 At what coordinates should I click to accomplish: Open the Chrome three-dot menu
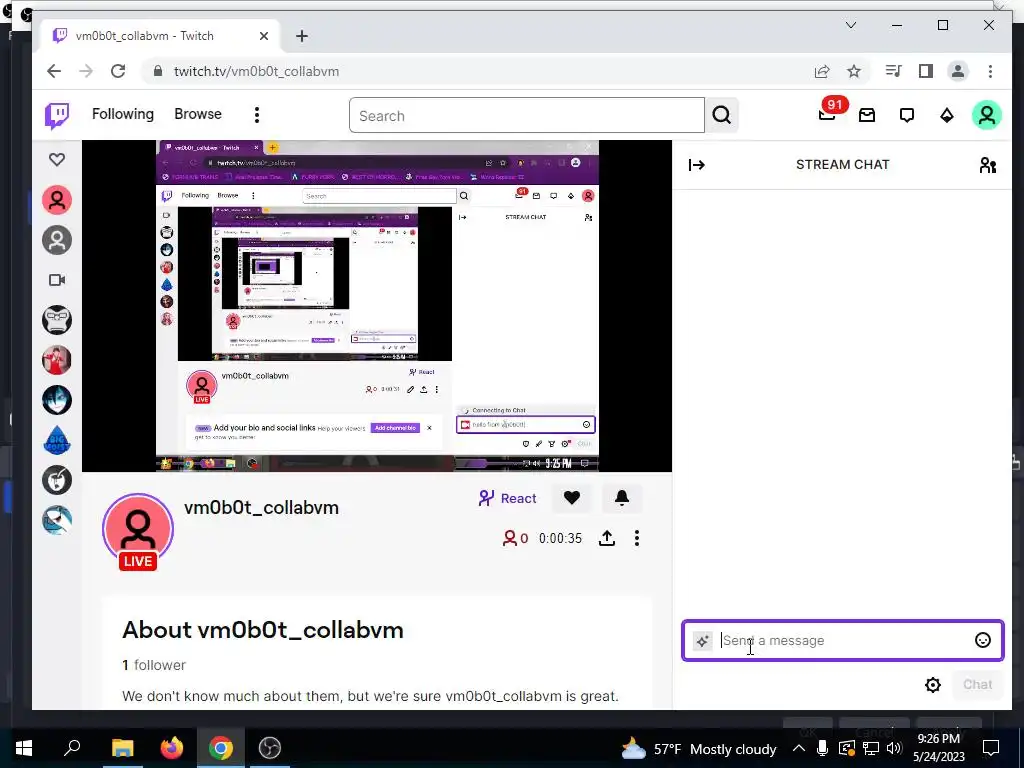click(x=991, y=71)
